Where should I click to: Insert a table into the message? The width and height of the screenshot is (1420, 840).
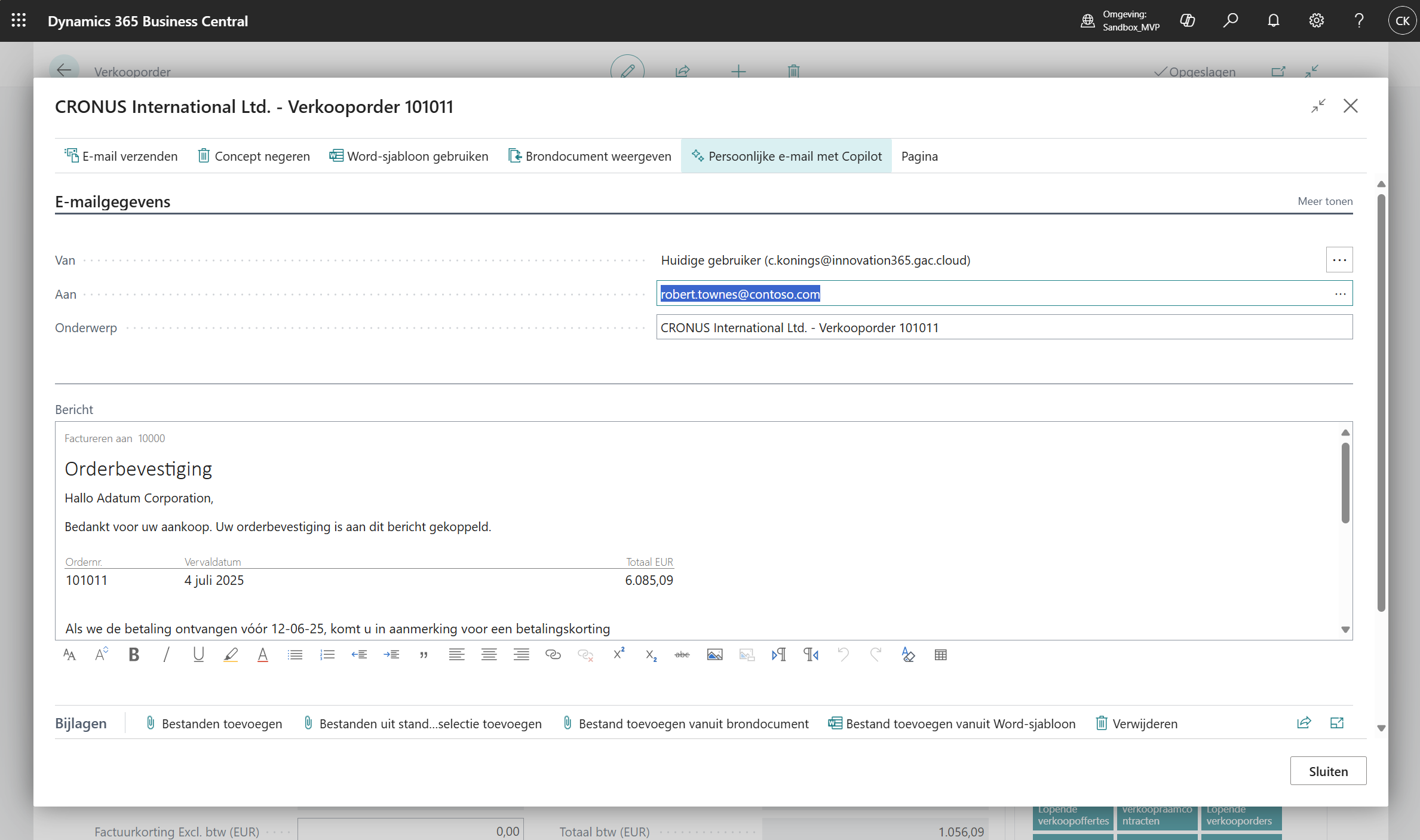[x=940, y=655]
